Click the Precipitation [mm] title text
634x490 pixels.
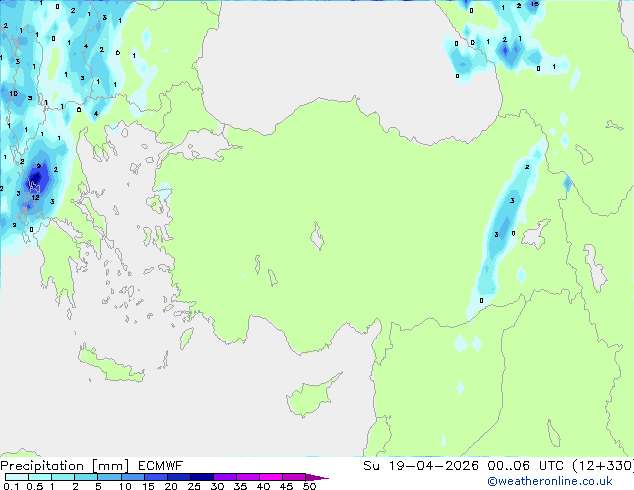[x=65, y=466]
